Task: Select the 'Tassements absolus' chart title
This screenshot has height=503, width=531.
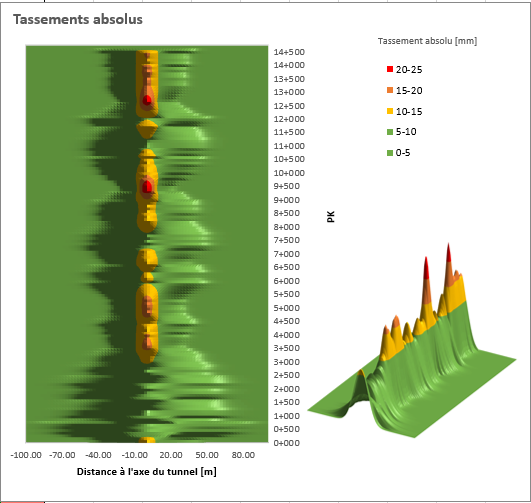Action: click(x=78, y=19)
